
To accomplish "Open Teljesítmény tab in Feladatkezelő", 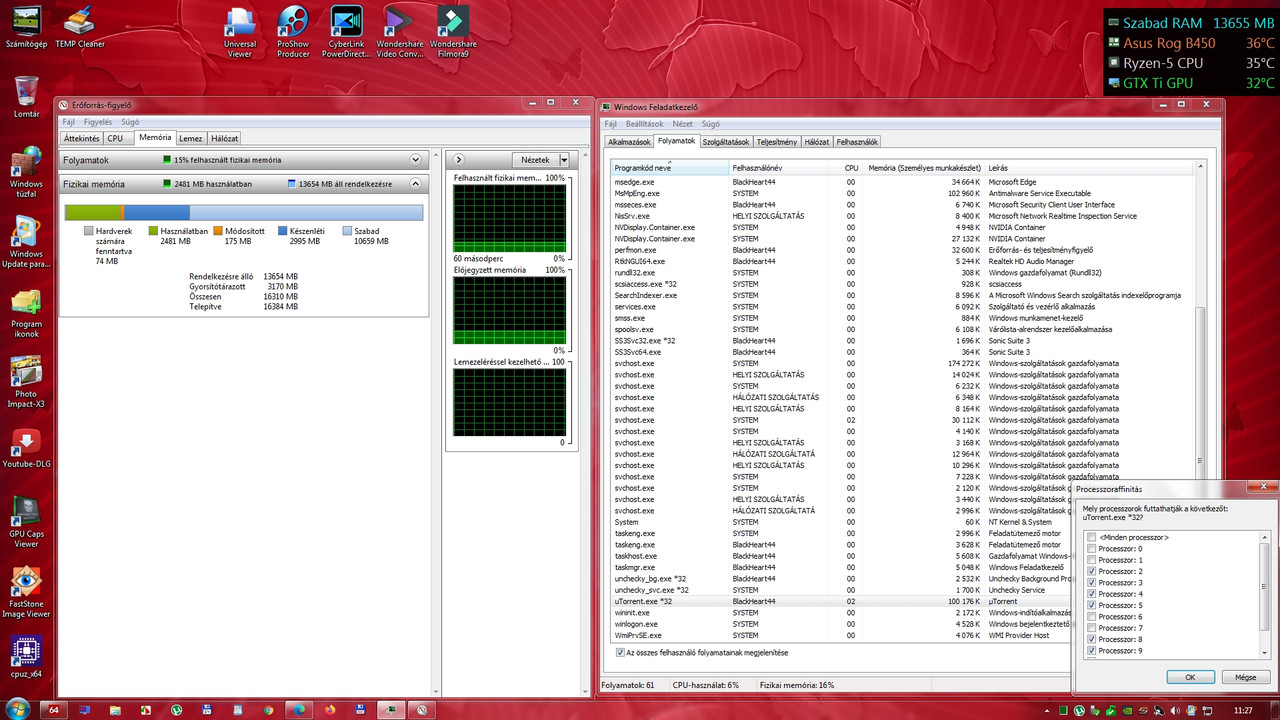I will [x=777, y=142].
